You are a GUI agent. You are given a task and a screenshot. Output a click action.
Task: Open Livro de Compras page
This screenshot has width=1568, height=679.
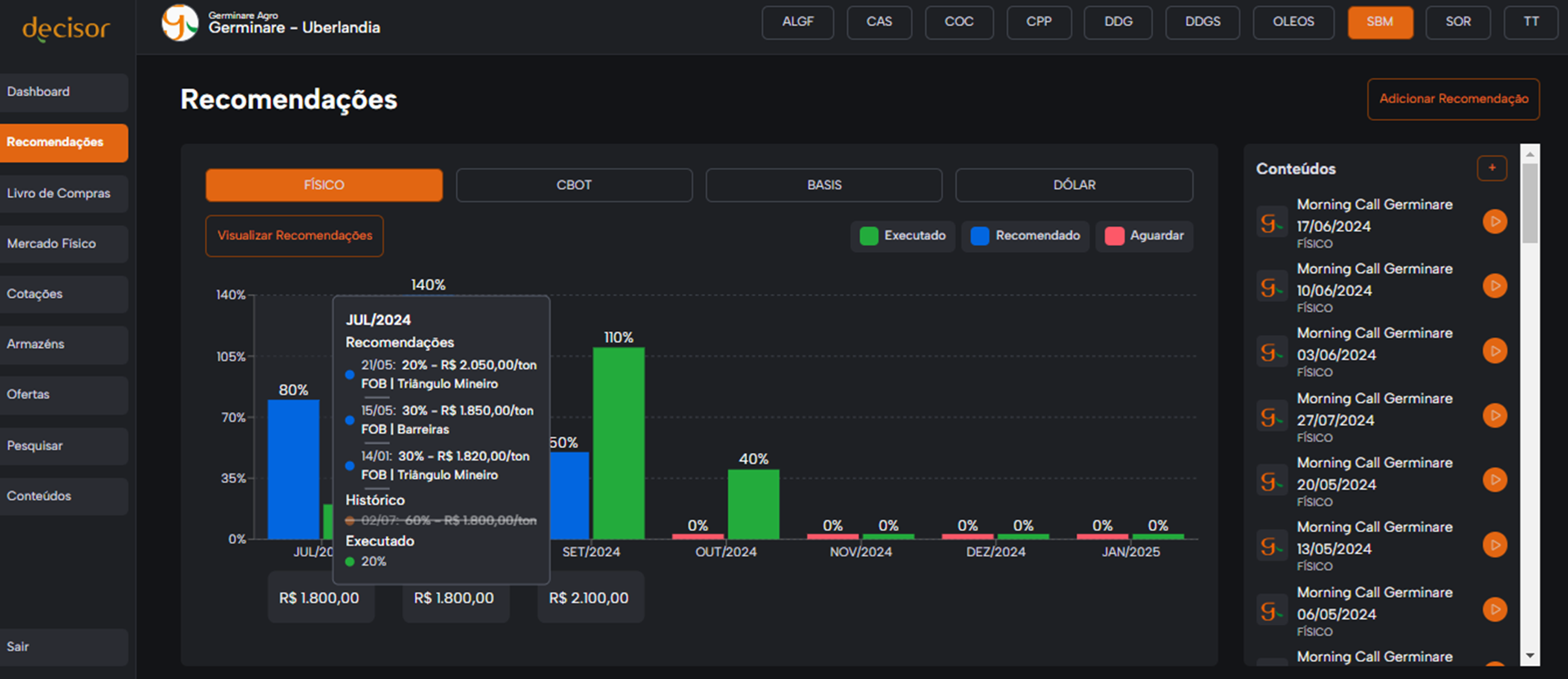pos(64,194)
